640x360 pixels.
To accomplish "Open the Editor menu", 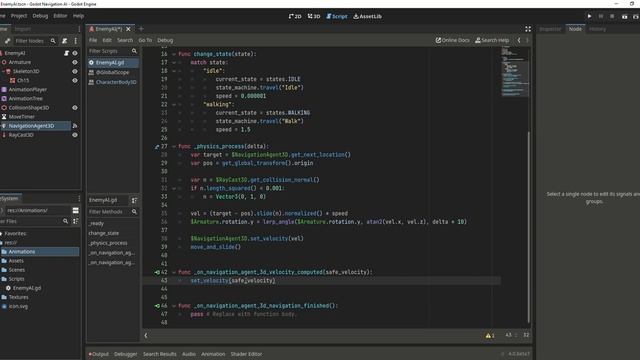I will (x=60, y=16).
